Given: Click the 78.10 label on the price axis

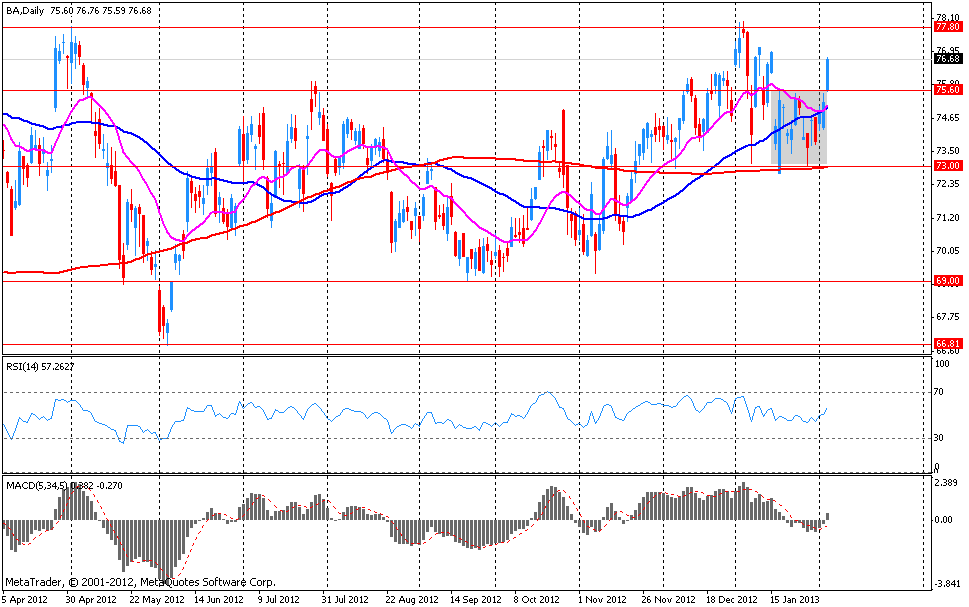Looking at the screenshot, I should coord(945,17).
